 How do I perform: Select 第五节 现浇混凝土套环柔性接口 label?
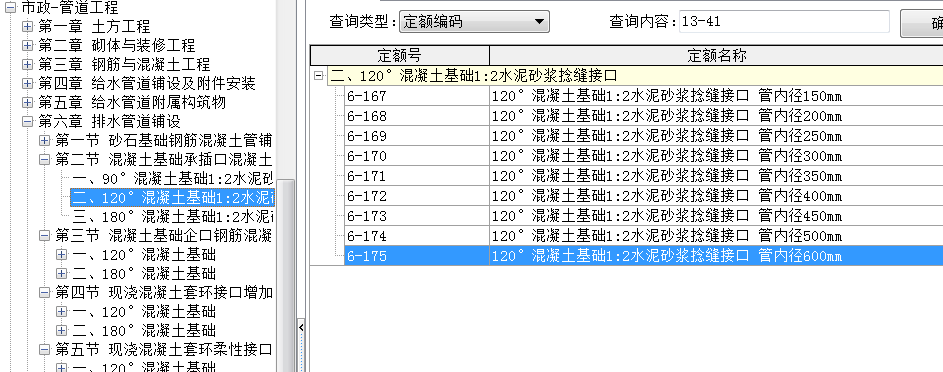(x=164, y=350)
